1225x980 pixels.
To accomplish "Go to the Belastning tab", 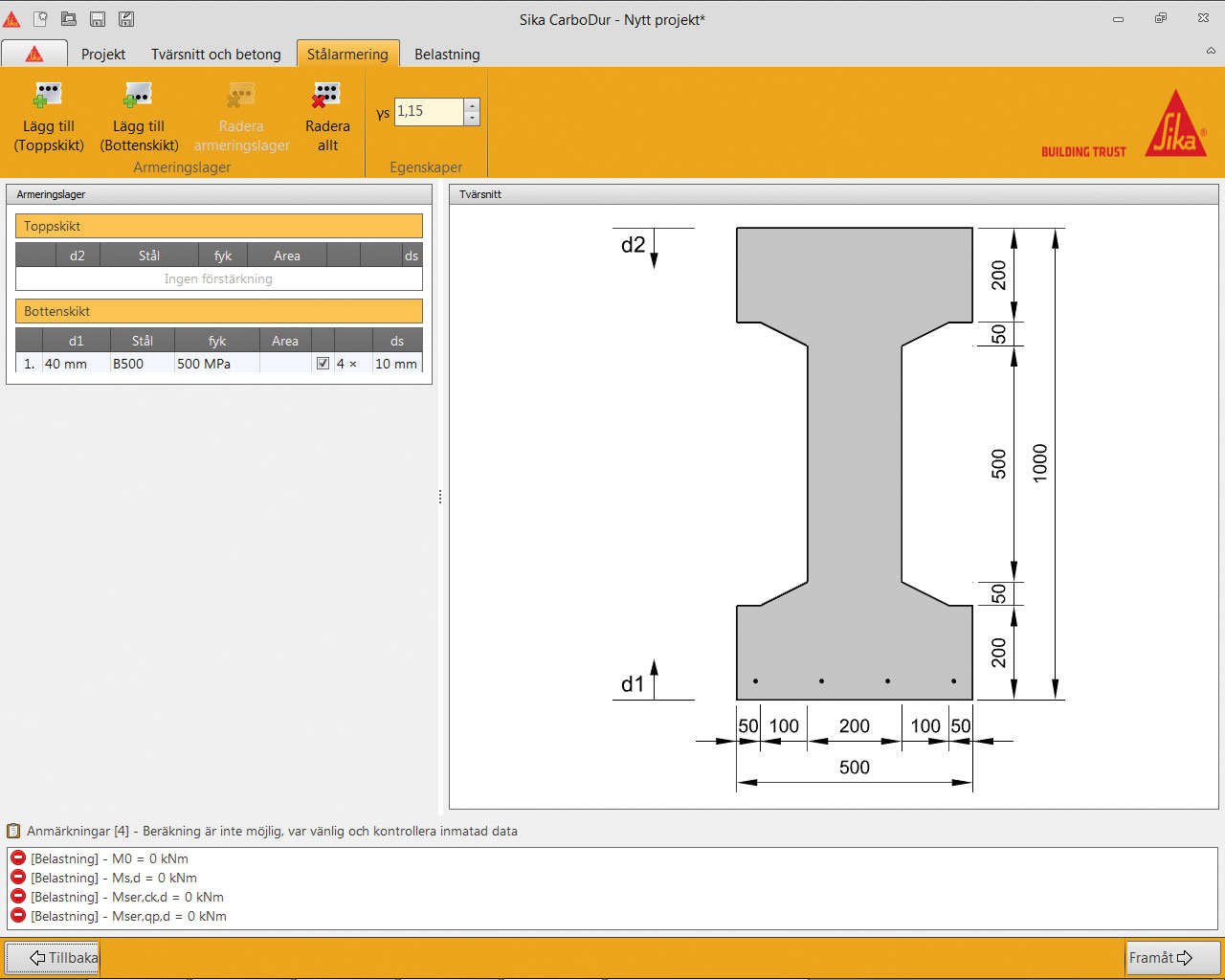I will click(447, 55).
